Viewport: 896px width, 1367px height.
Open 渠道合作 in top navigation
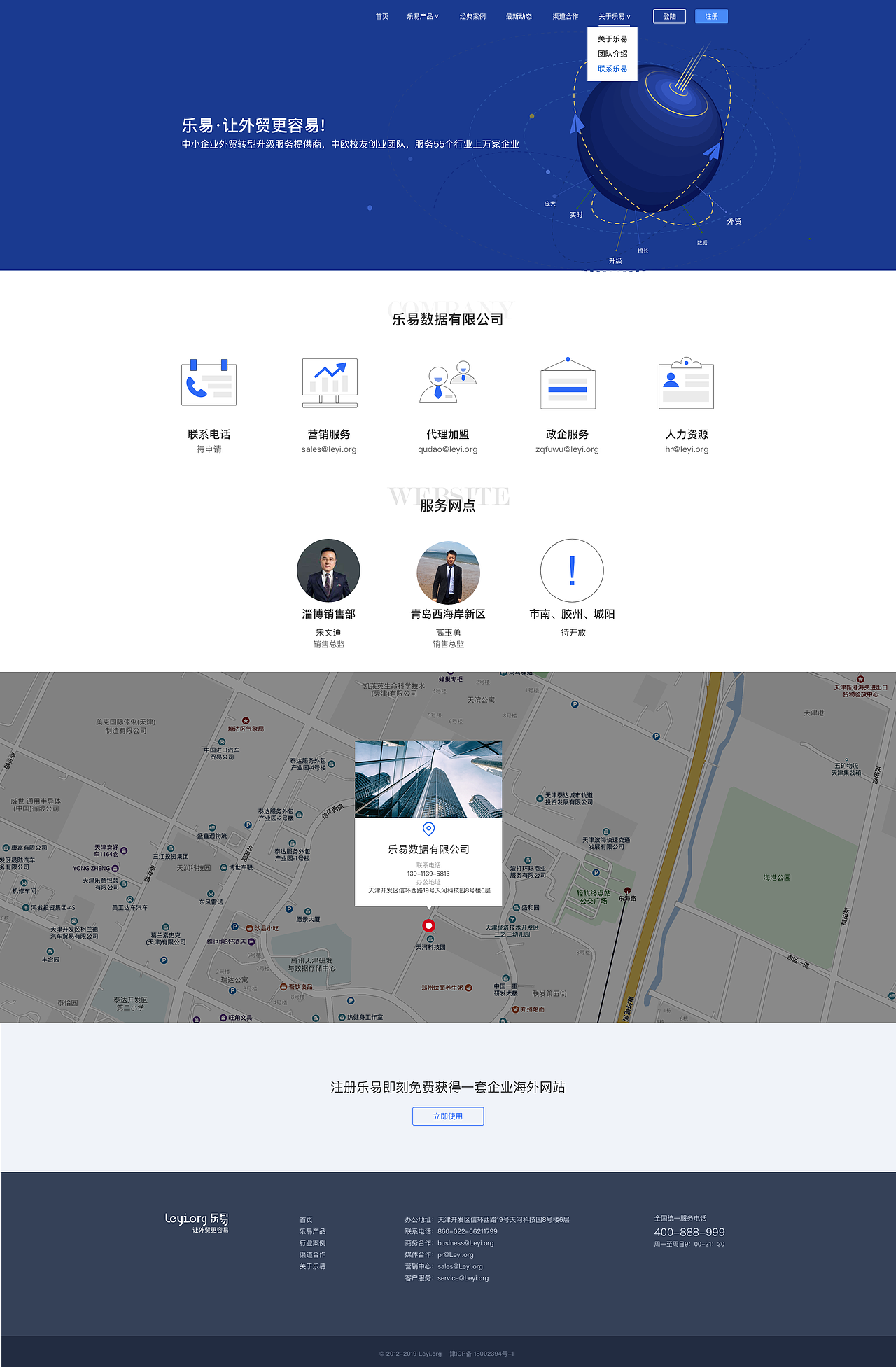566,16
